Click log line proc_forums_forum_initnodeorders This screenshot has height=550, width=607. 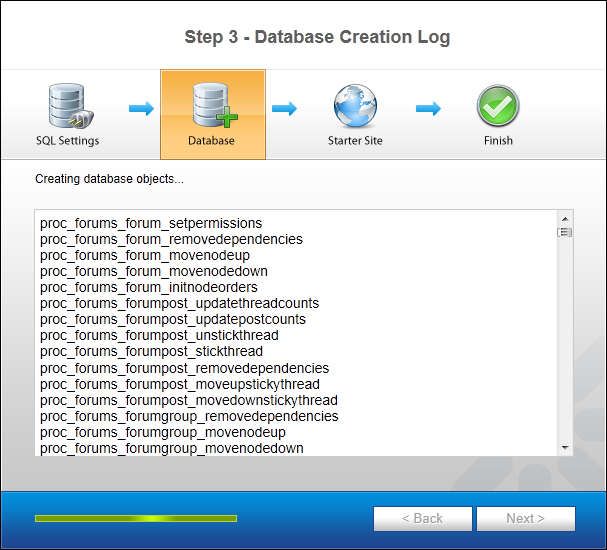(x=149, y=288)
